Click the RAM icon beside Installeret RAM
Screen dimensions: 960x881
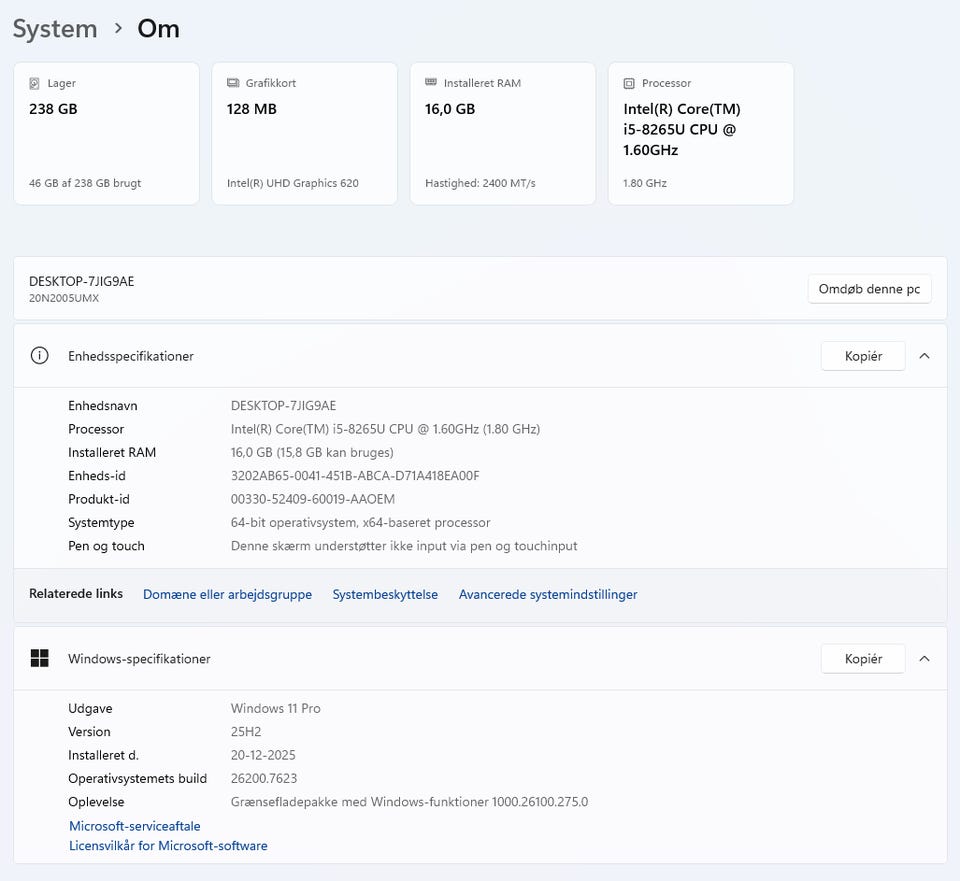coord(431,83)
